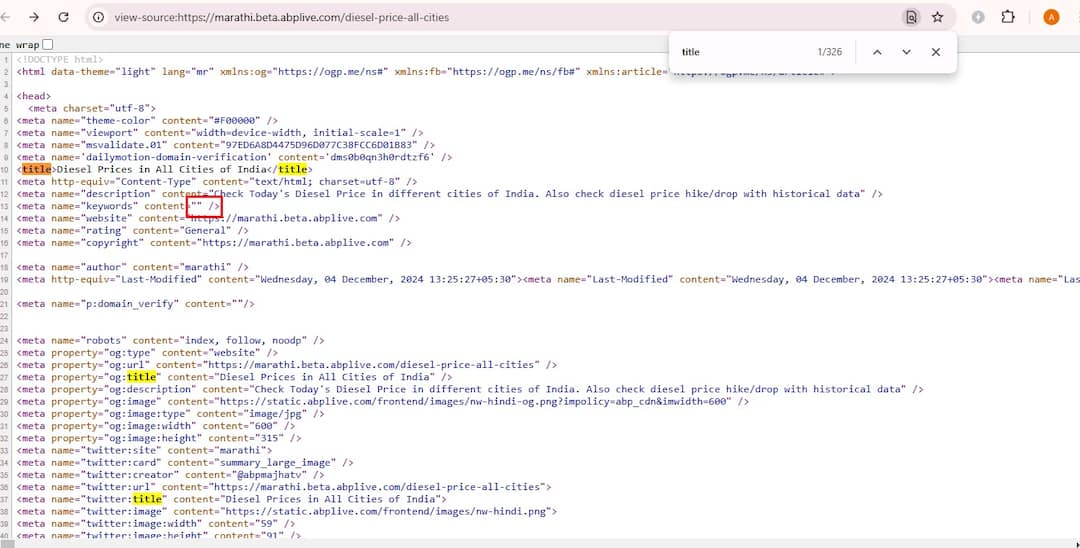Click the meta name "copyright" line
Image resolution: width=1080 pixels, height=548 pixels.
[214, 243]
